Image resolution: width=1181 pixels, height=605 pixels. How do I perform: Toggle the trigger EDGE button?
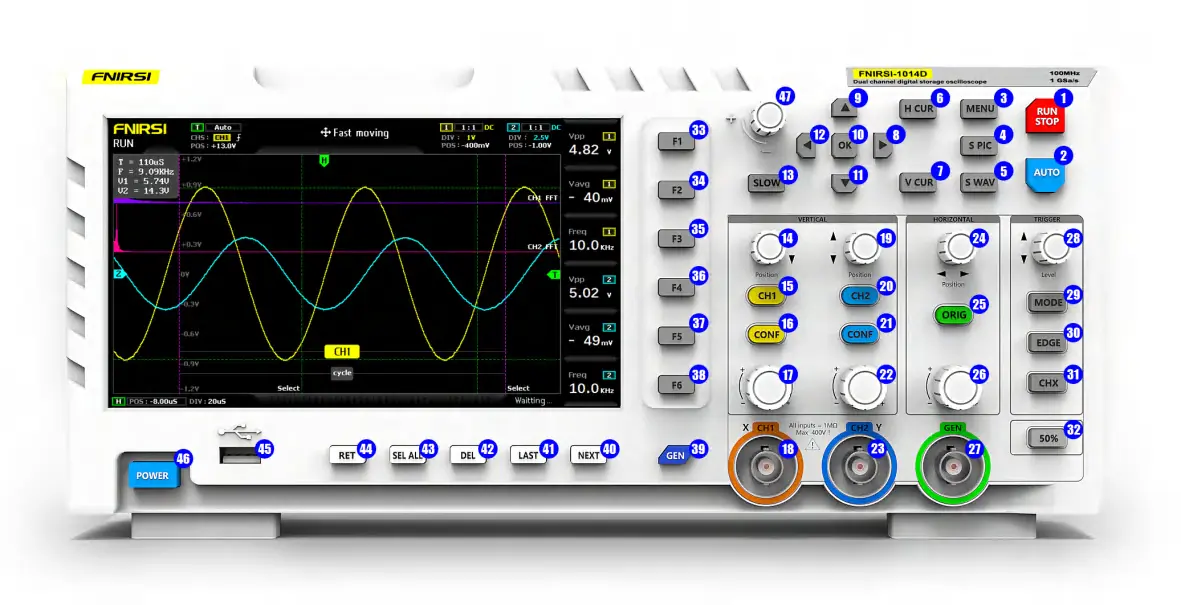pos(1048,343)
